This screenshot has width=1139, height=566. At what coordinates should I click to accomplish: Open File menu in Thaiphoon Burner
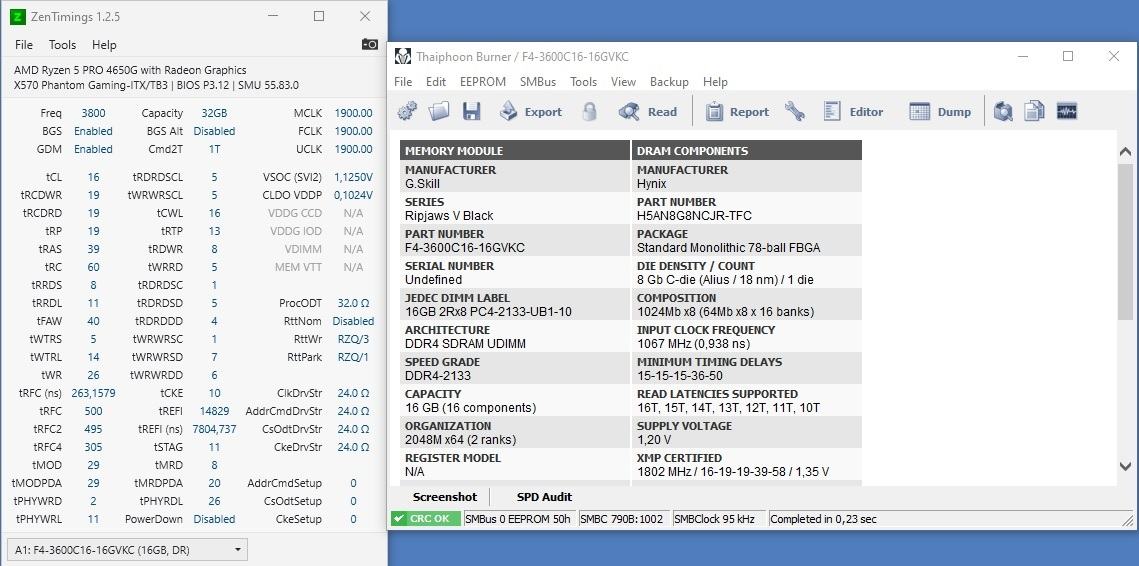coord(403,81)
